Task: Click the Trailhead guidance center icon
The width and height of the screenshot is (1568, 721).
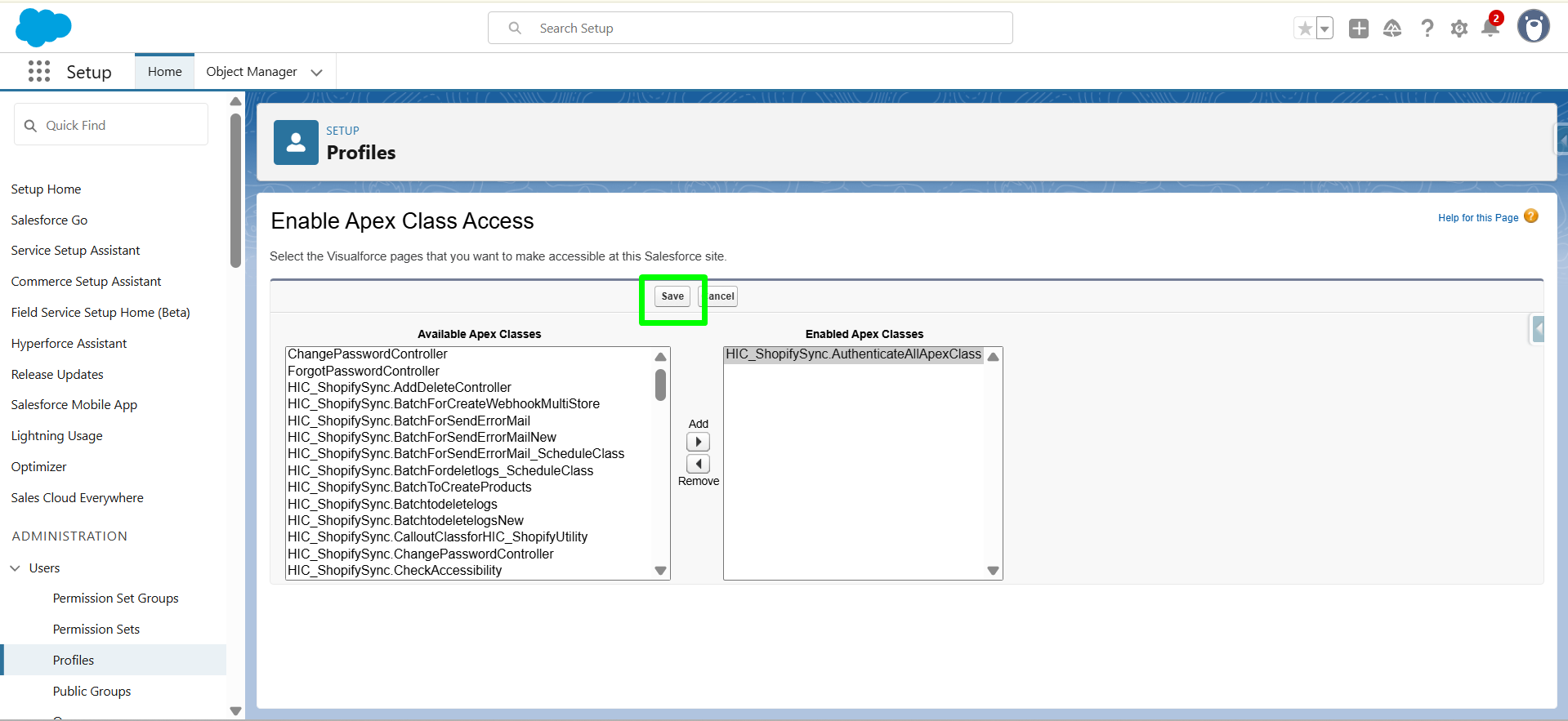Action: tap(1392, 29)
